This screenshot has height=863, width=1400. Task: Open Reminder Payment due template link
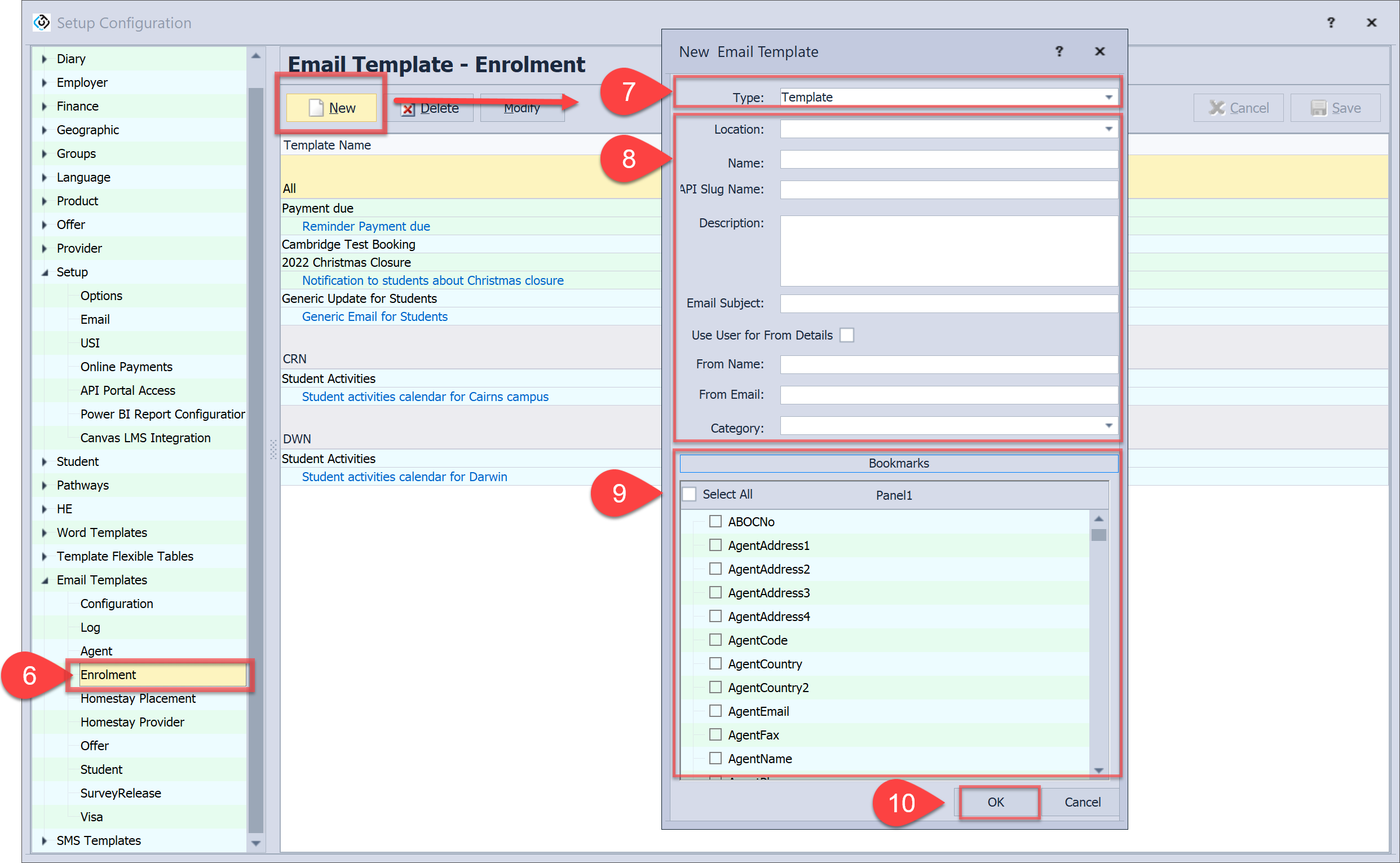point(366,226)
